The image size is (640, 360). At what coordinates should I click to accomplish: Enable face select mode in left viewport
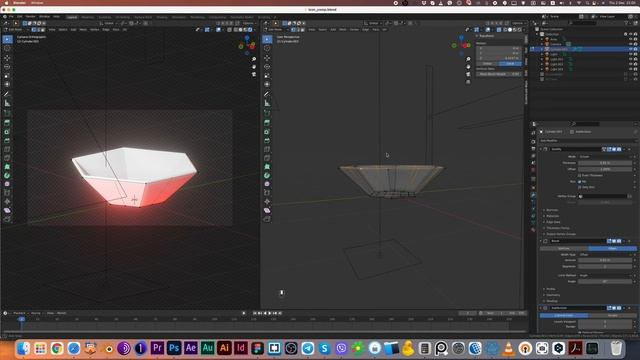pos(42,29)
